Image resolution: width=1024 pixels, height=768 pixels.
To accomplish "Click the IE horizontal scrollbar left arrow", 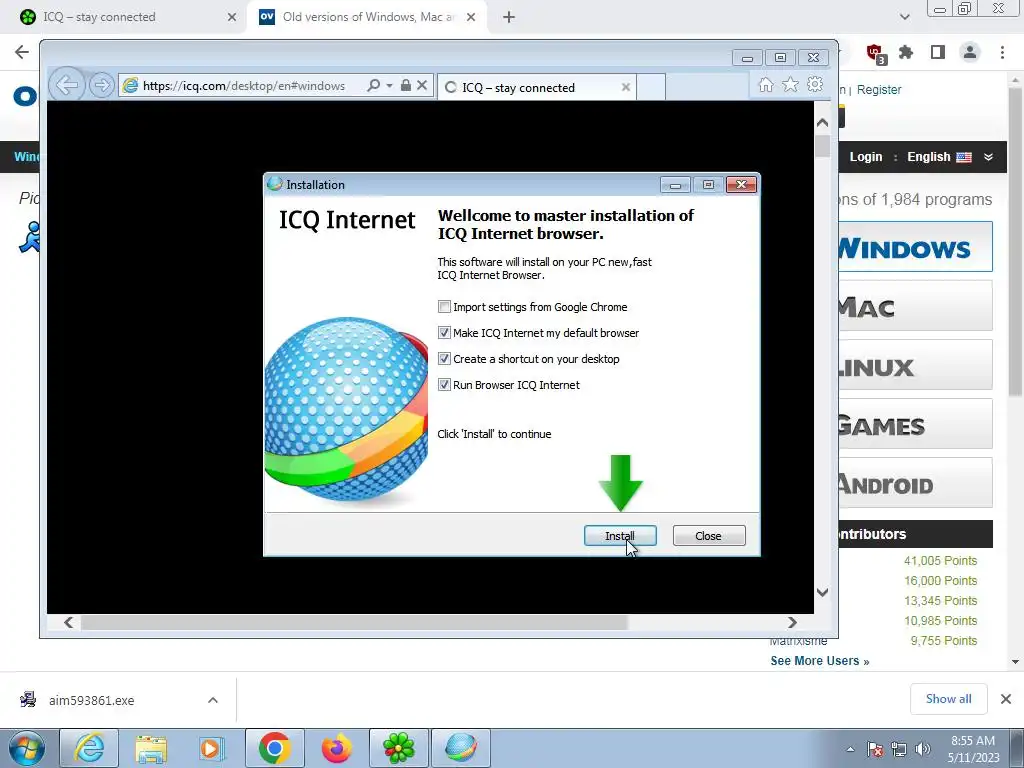I will click(x=69, y=622).
